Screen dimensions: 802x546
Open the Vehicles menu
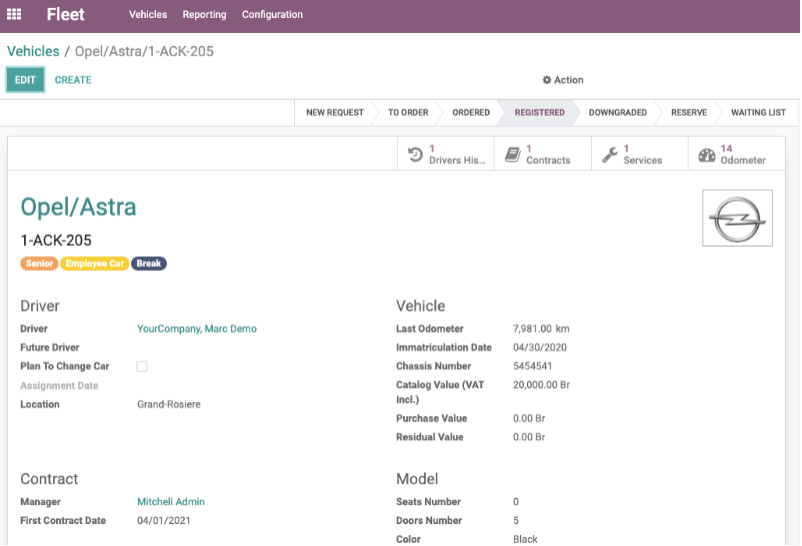click(x=148, y=14)
